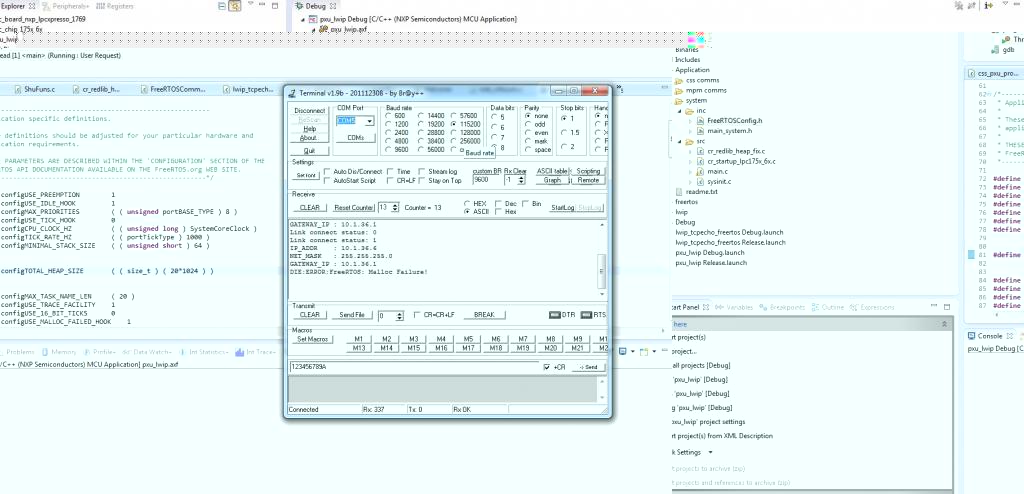Click the M1 macro button
This screenshot has width=1024, height=494.
(359, 339)
